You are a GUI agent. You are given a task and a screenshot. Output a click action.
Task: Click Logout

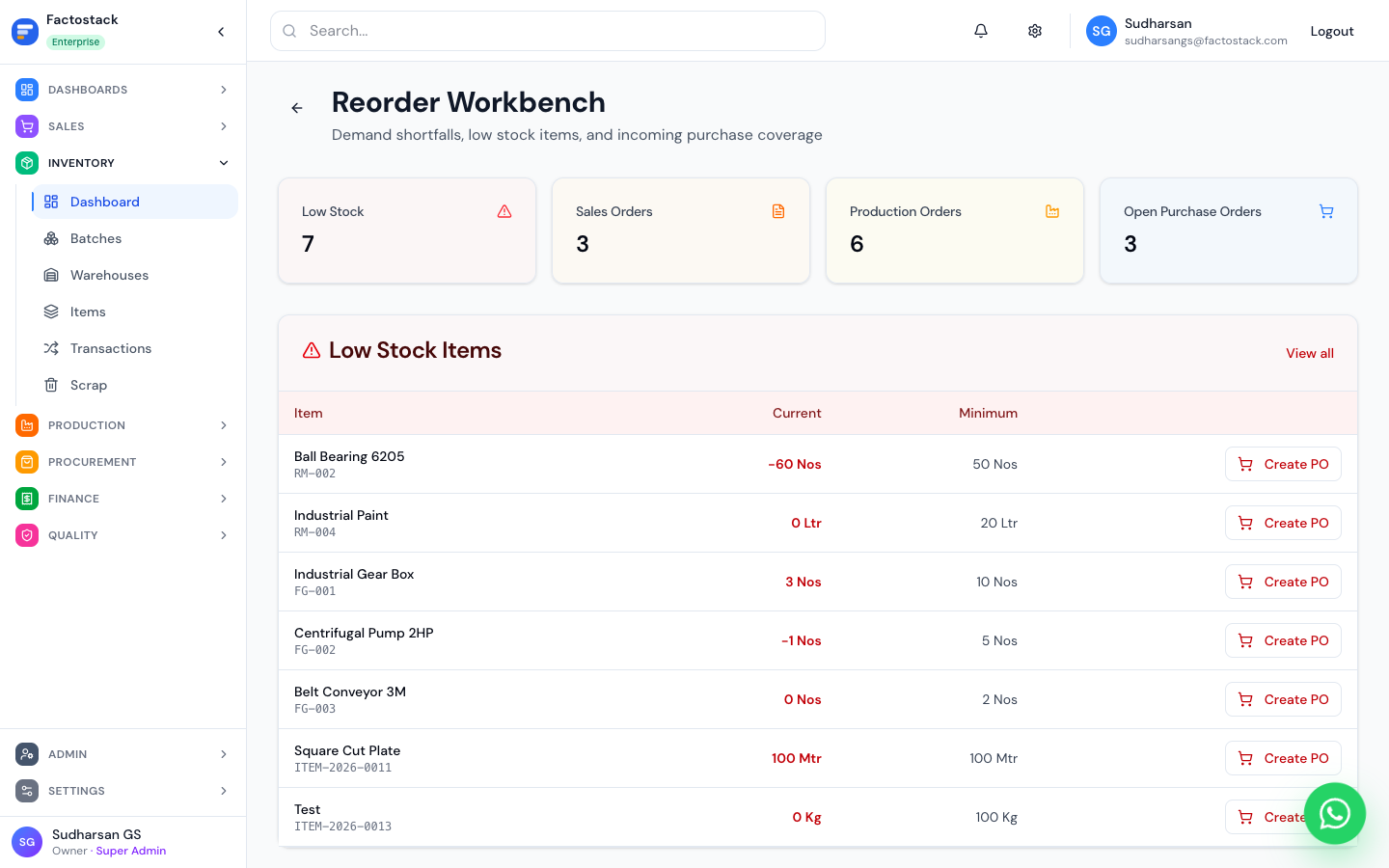click(1331, 31)
